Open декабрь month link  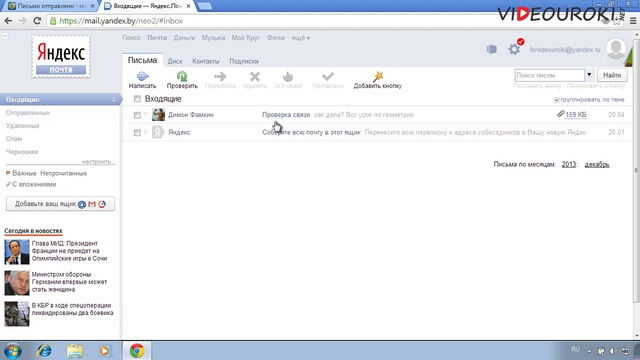click(x=597, y=164)
